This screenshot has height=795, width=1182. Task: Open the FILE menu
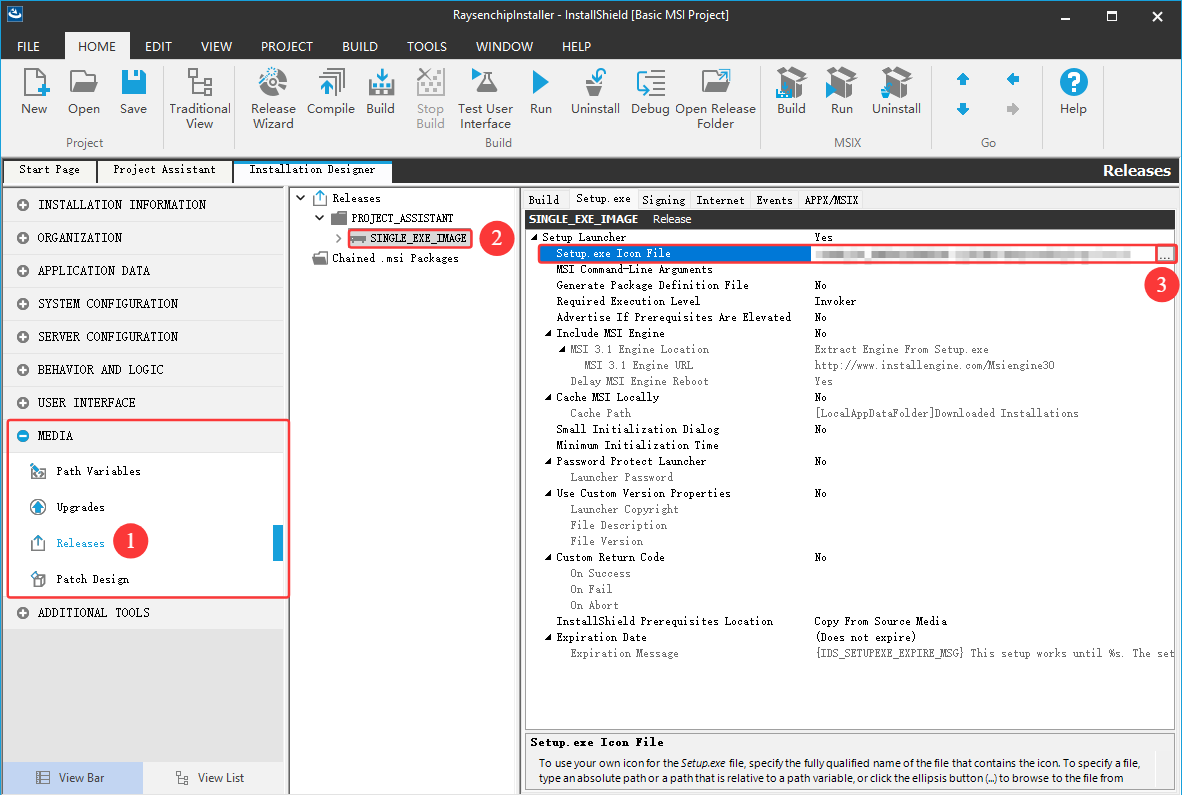[x=29, y=47]
